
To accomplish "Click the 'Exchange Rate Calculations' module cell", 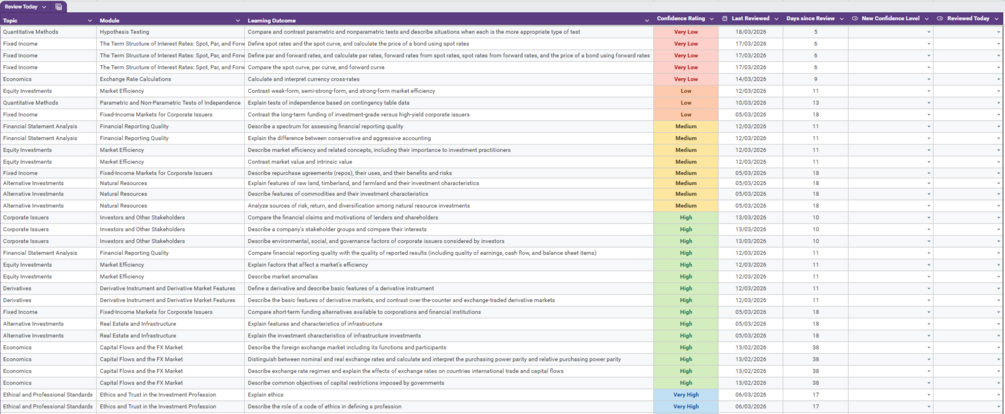I will click(x=170, y=79).
